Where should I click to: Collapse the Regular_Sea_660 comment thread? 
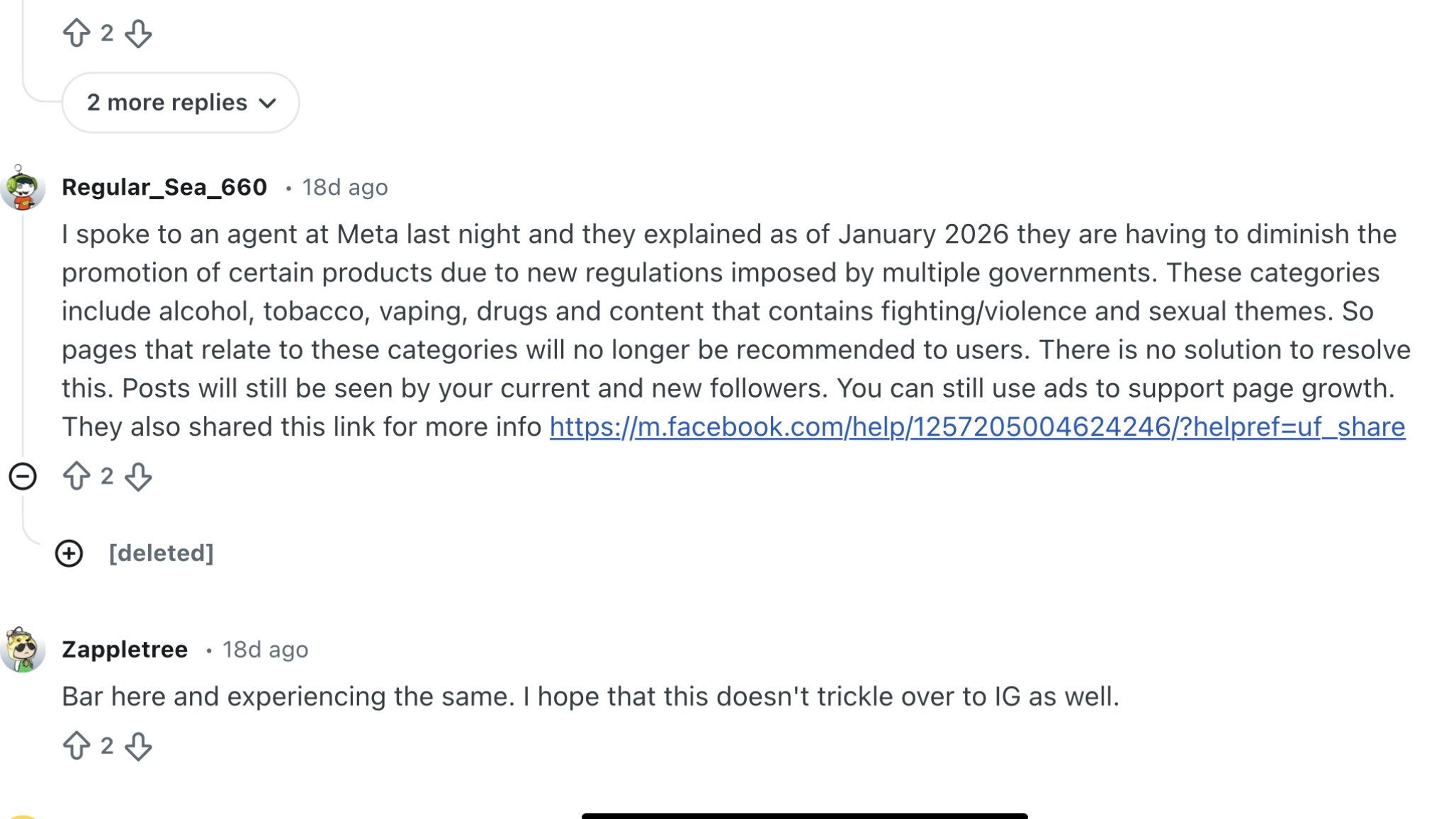23,476
